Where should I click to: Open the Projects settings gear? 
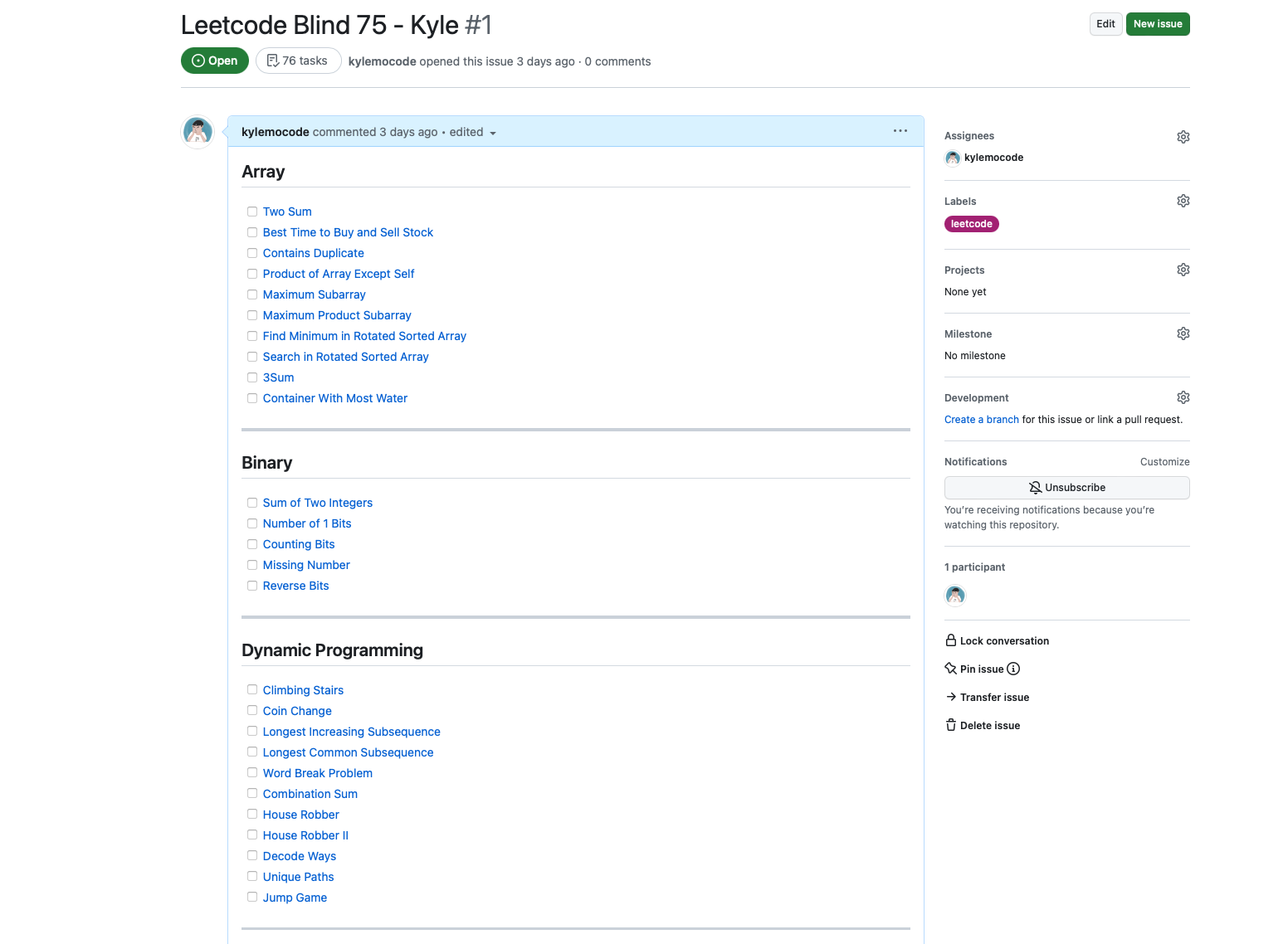1183,270
